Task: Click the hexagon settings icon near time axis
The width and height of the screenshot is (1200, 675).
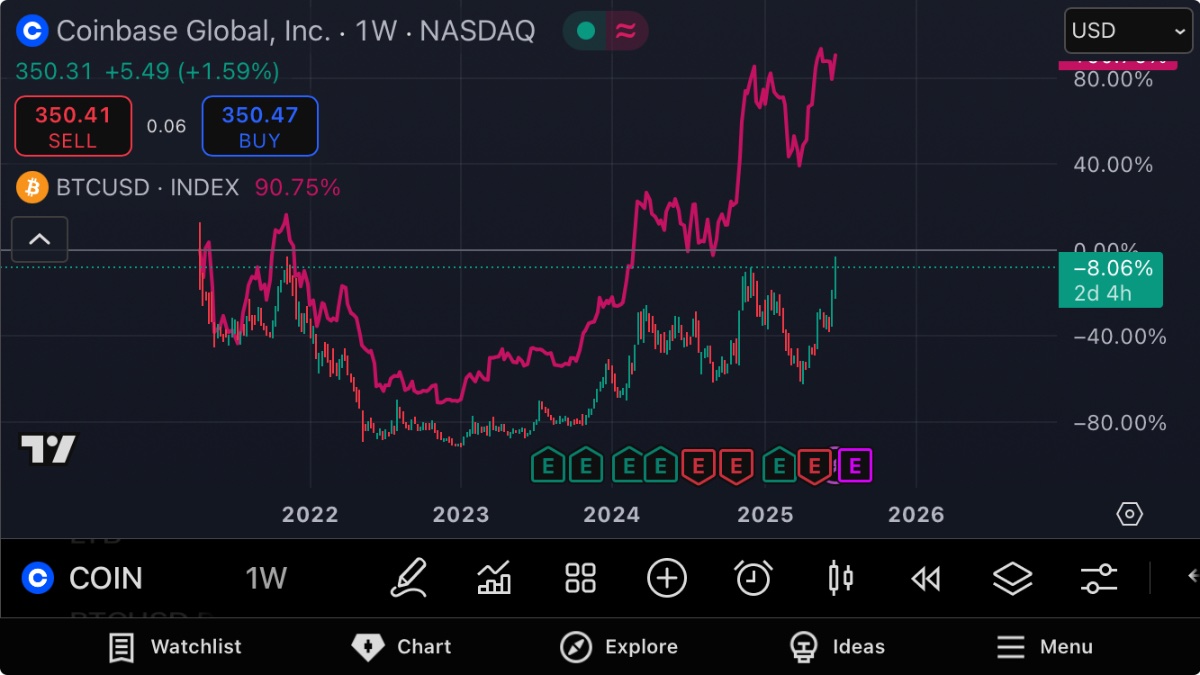Action: (x=1129, y=514)
